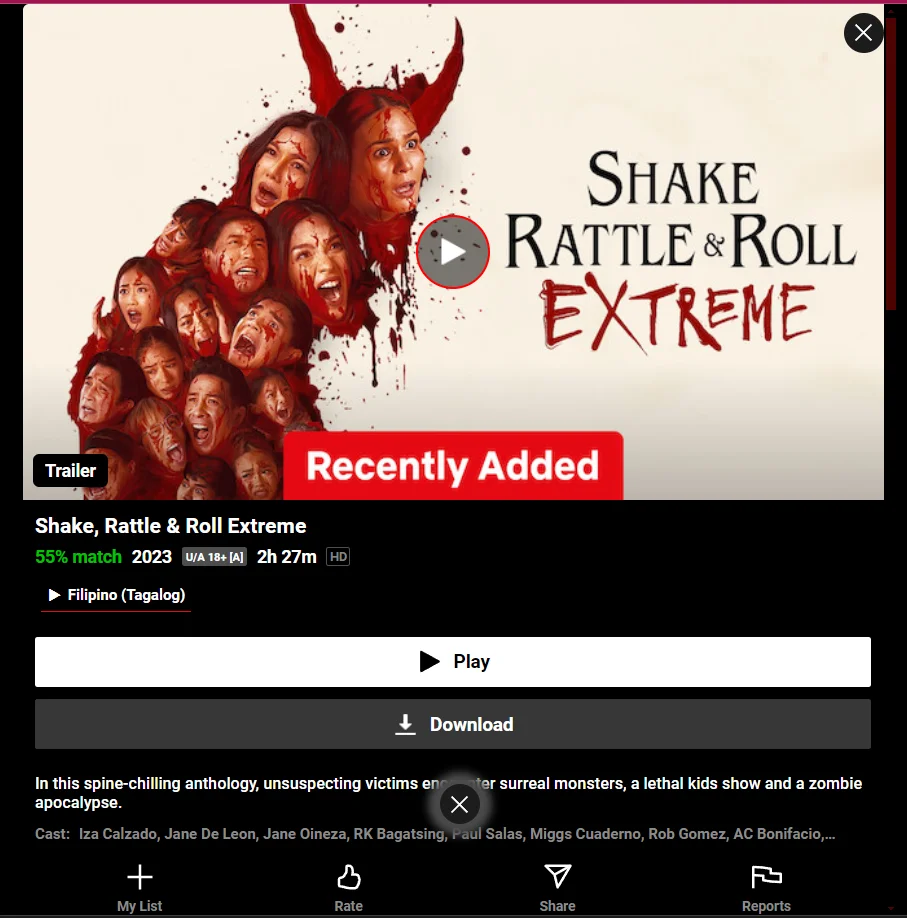Viewport: 907px width, 918px height.
Task: Click the HD quality badge
Action: [x=338, y=557]
